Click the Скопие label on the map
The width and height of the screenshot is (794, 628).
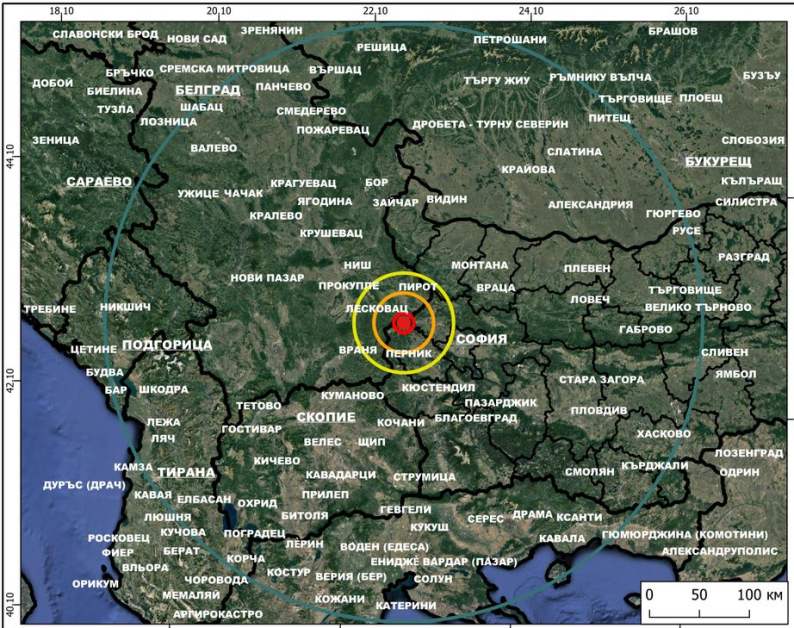point(326,416)
